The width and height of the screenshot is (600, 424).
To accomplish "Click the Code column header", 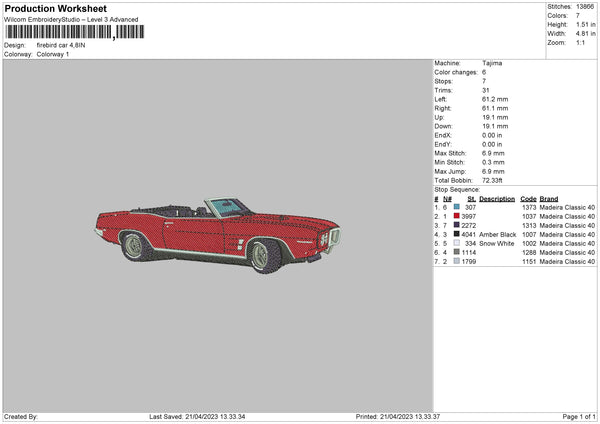I will [528, 198].
